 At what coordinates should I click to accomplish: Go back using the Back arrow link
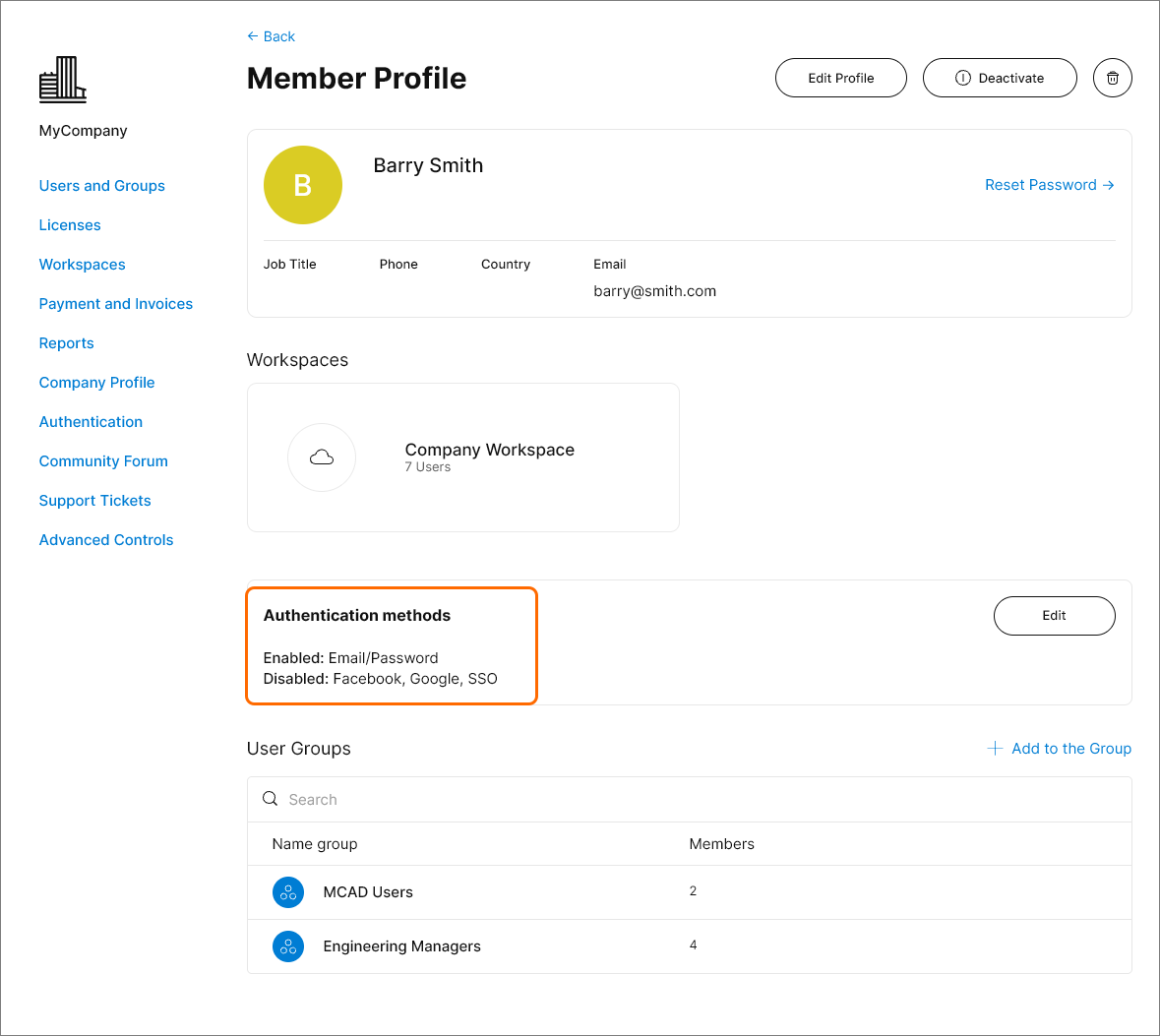[x=272, y=36]
